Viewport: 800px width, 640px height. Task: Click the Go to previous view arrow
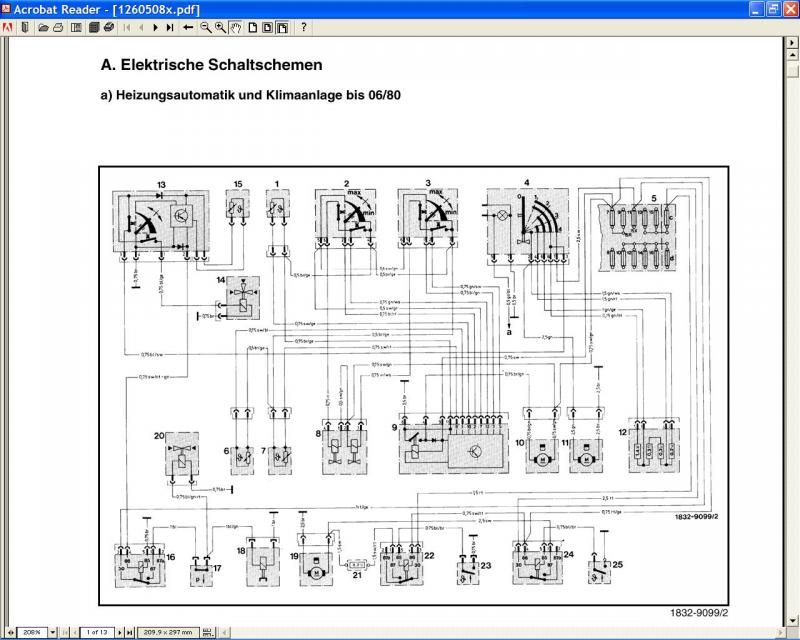pos(188,28)
